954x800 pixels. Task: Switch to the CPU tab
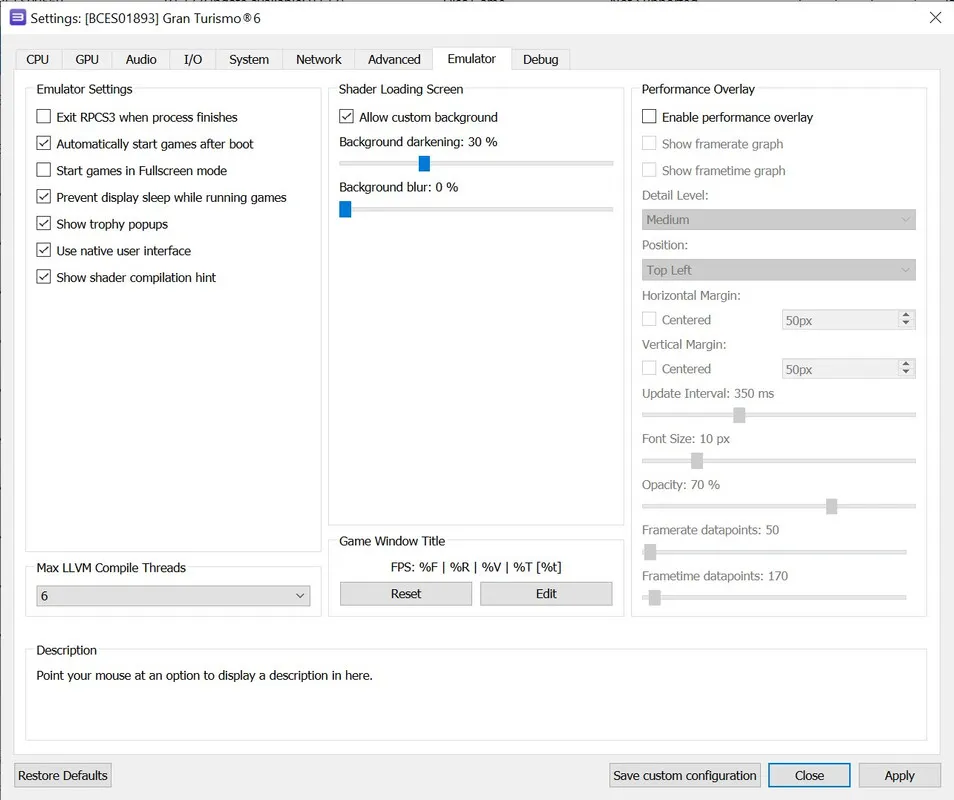(37, 60)
